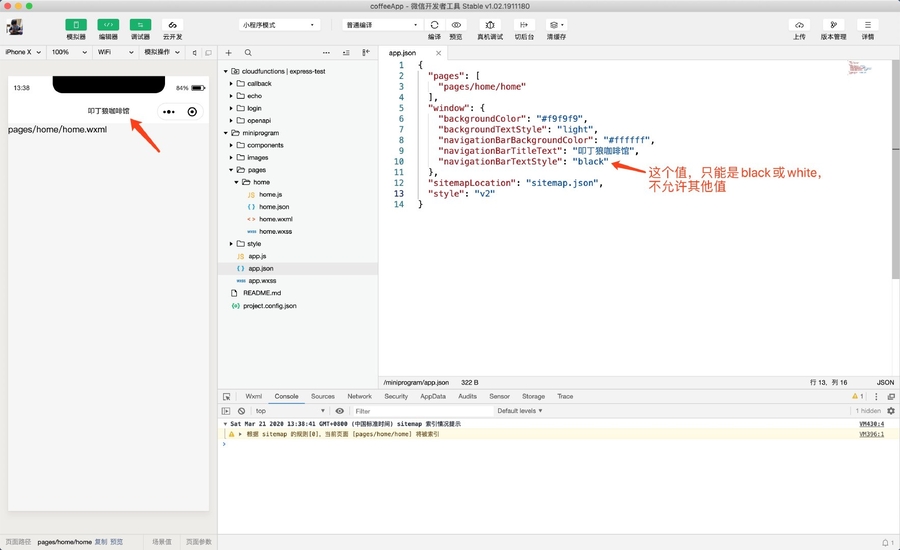Image resolution: width=900 pixels, height=550 pixels.
Task: Select home.wxml in the file tree
Action: click(275, 219)
